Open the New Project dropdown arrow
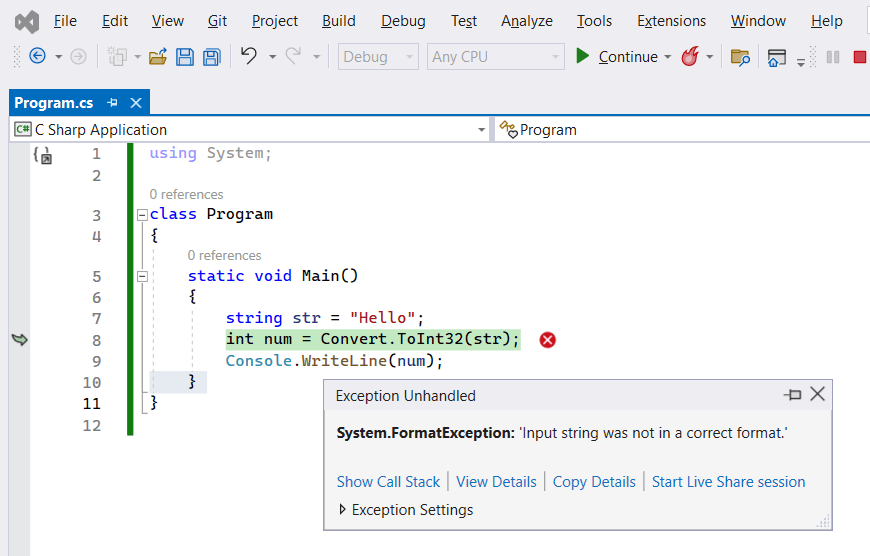This screenshot has height=556, width=870. (138, 57)
